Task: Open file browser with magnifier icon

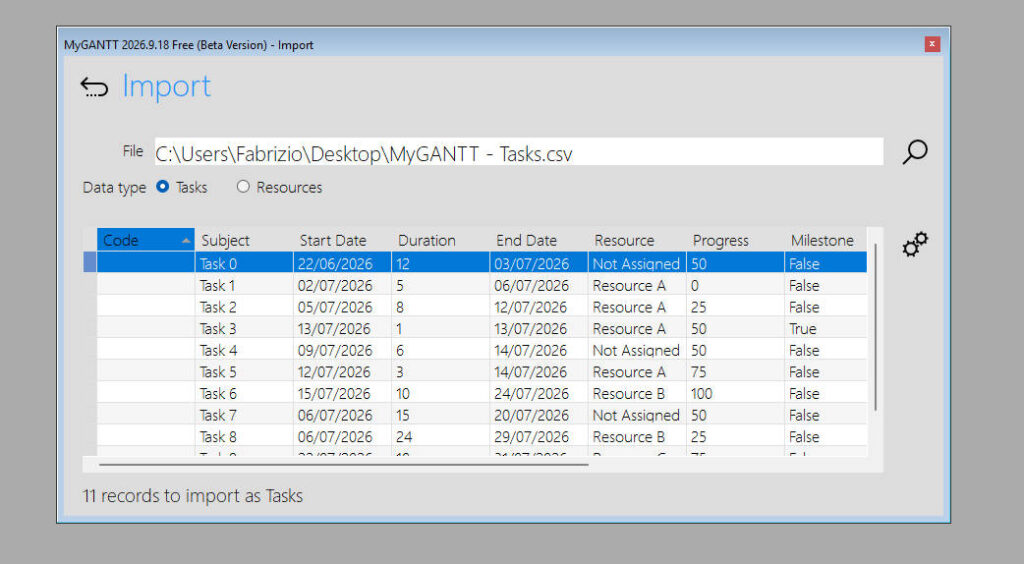Action: pyautogui.click(x=915, y=152)
